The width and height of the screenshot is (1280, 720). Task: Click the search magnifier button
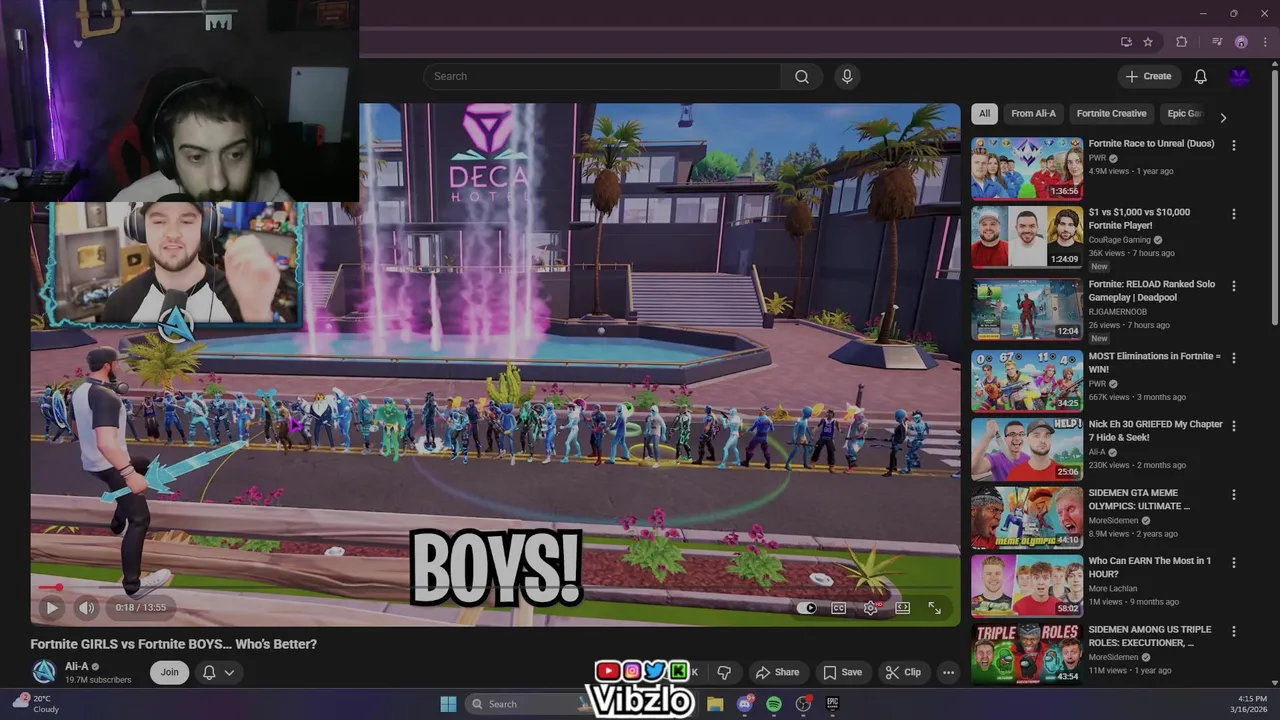click(x=802, y=76)
